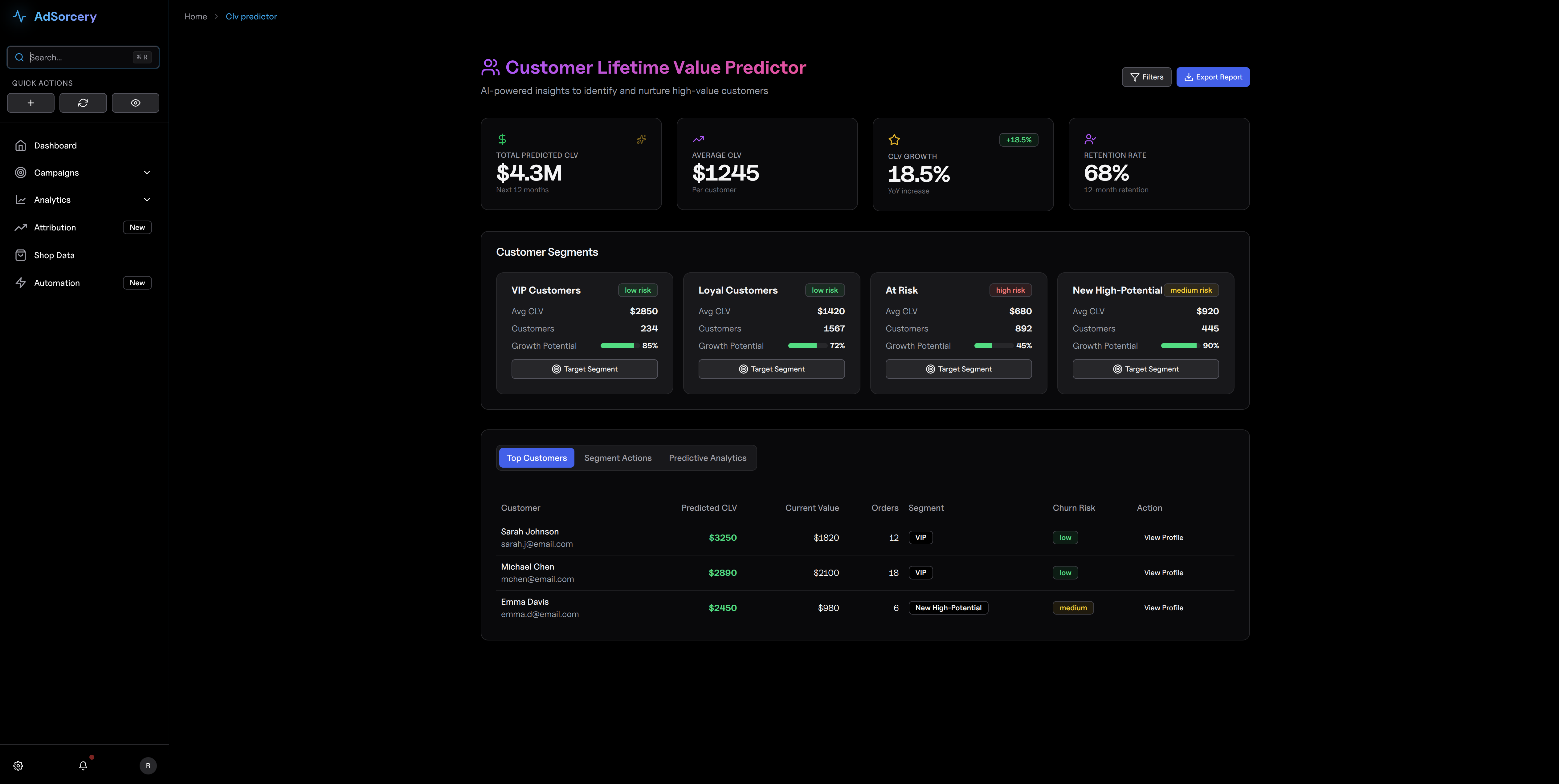
Task: Click the plus quick action button
Action: tap(31, 103)
